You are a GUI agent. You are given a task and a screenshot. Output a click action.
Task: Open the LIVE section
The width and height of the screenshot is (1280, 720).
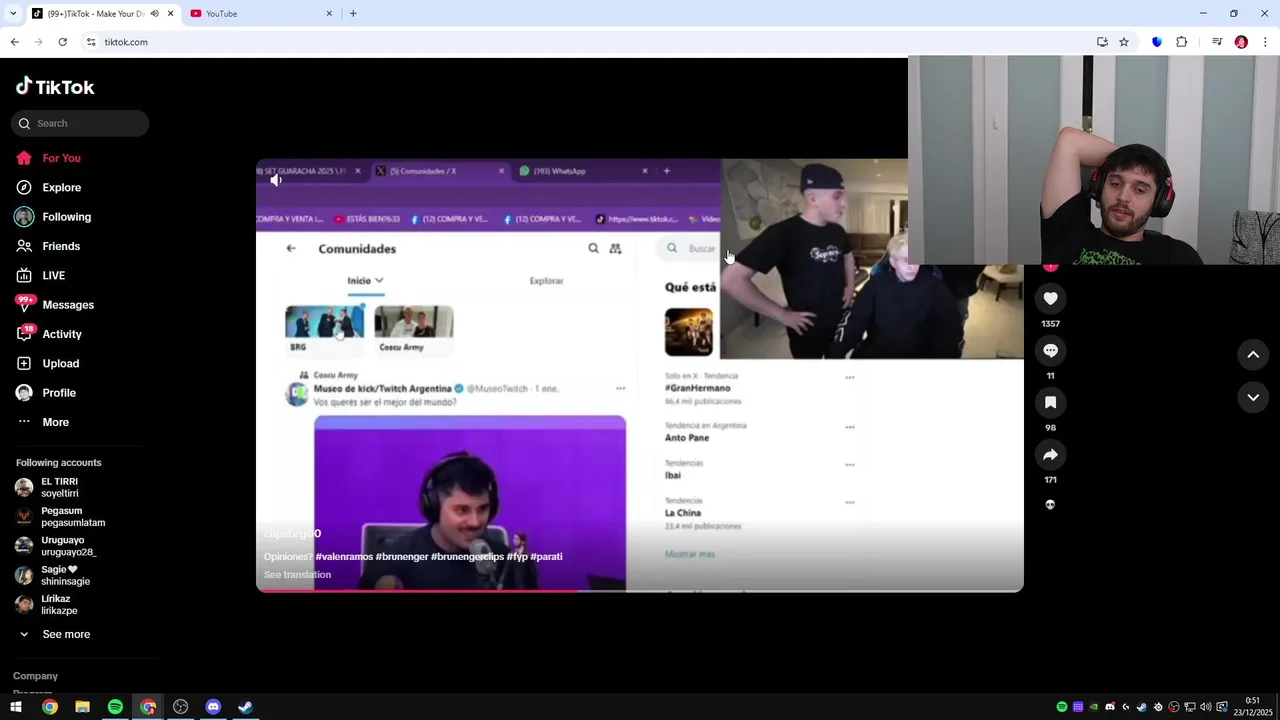coord(40,275)
